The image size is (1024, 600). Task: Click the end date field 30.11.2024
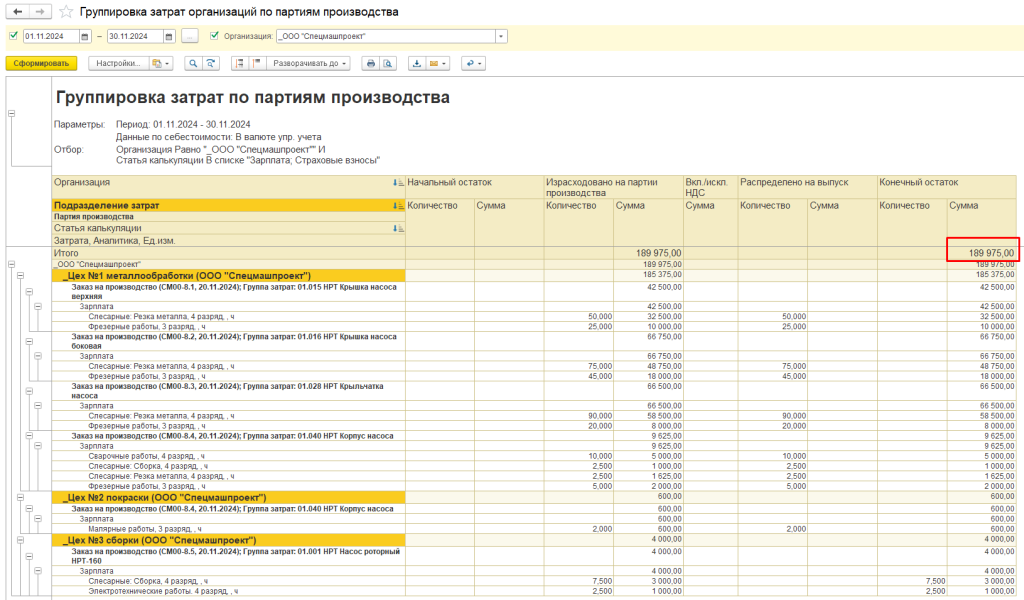click(x=135, y=37)
